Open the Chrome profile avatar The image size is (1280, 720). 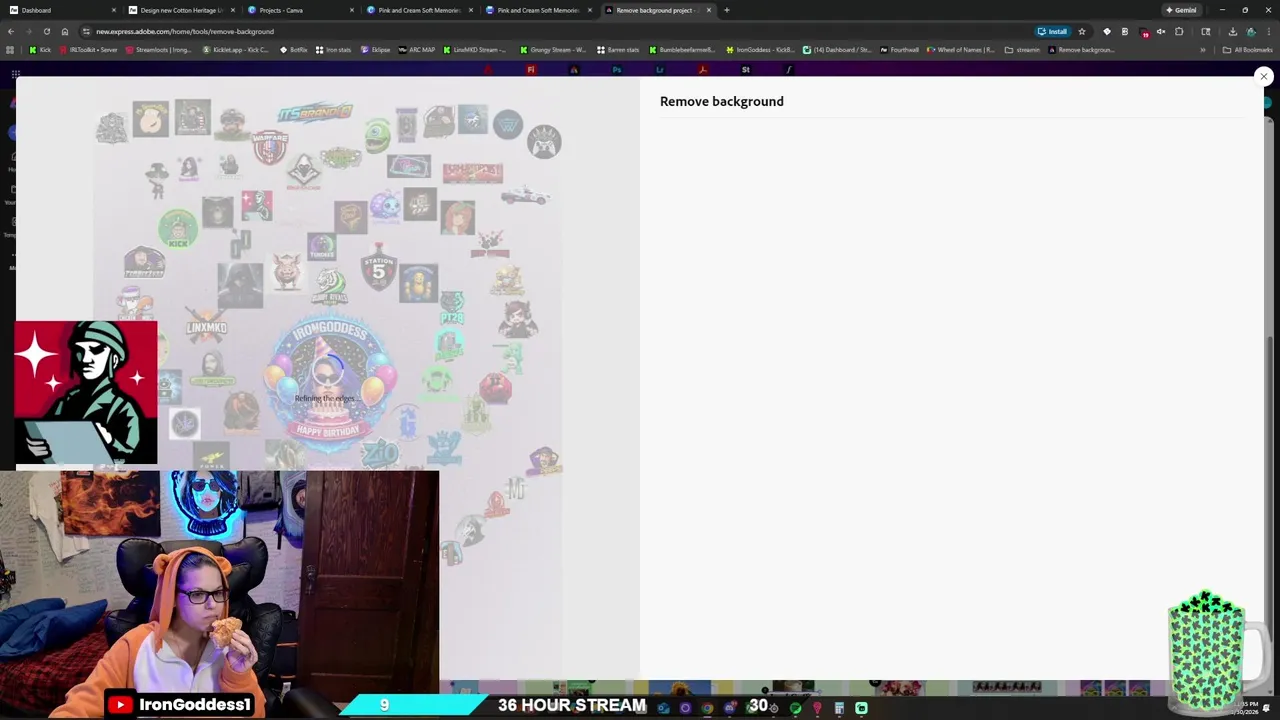click(x=1251, y=31)
